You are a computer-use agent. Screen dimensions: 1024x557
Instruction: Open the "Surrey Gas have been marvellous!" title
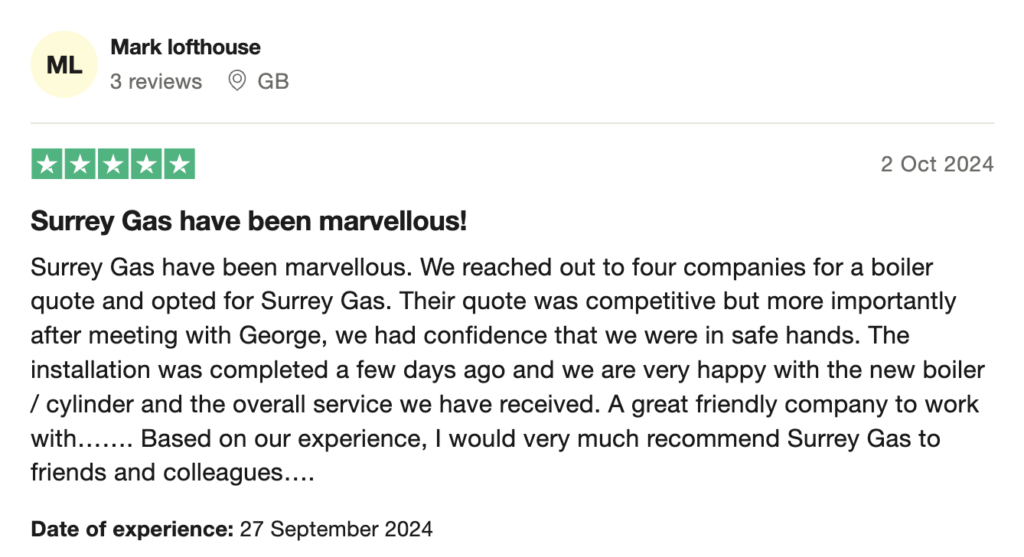[249, 221]
